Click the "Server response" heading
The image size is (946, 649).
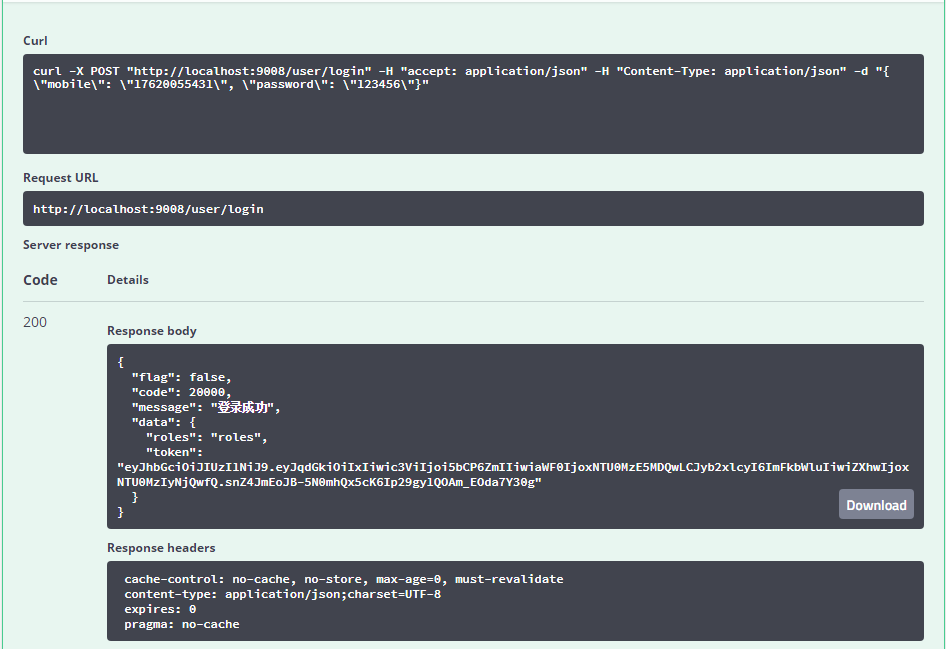click(x=71, y=245)
